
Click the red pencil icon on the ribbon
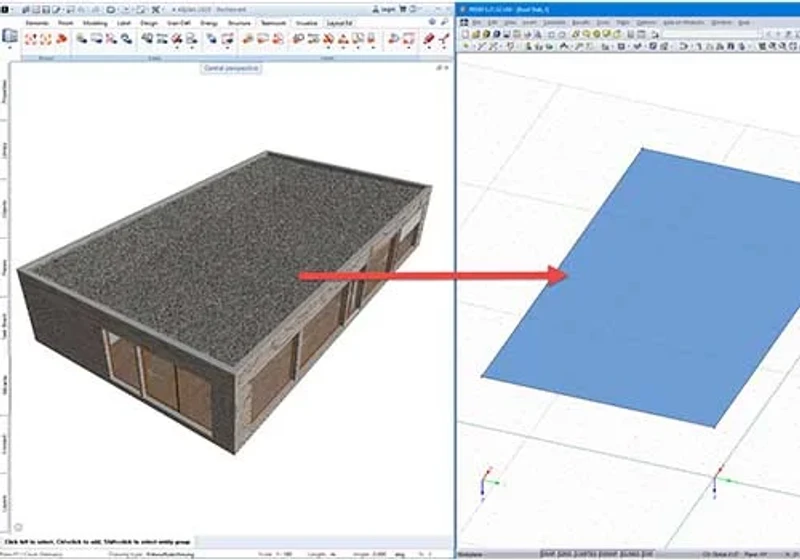(429, 39)
